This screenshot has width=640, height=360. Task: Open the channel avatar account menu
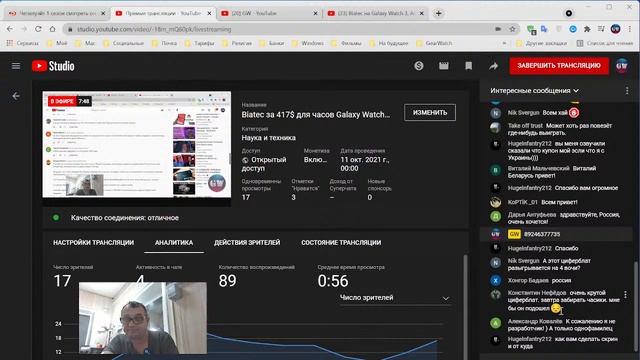(x=622, y=66)
